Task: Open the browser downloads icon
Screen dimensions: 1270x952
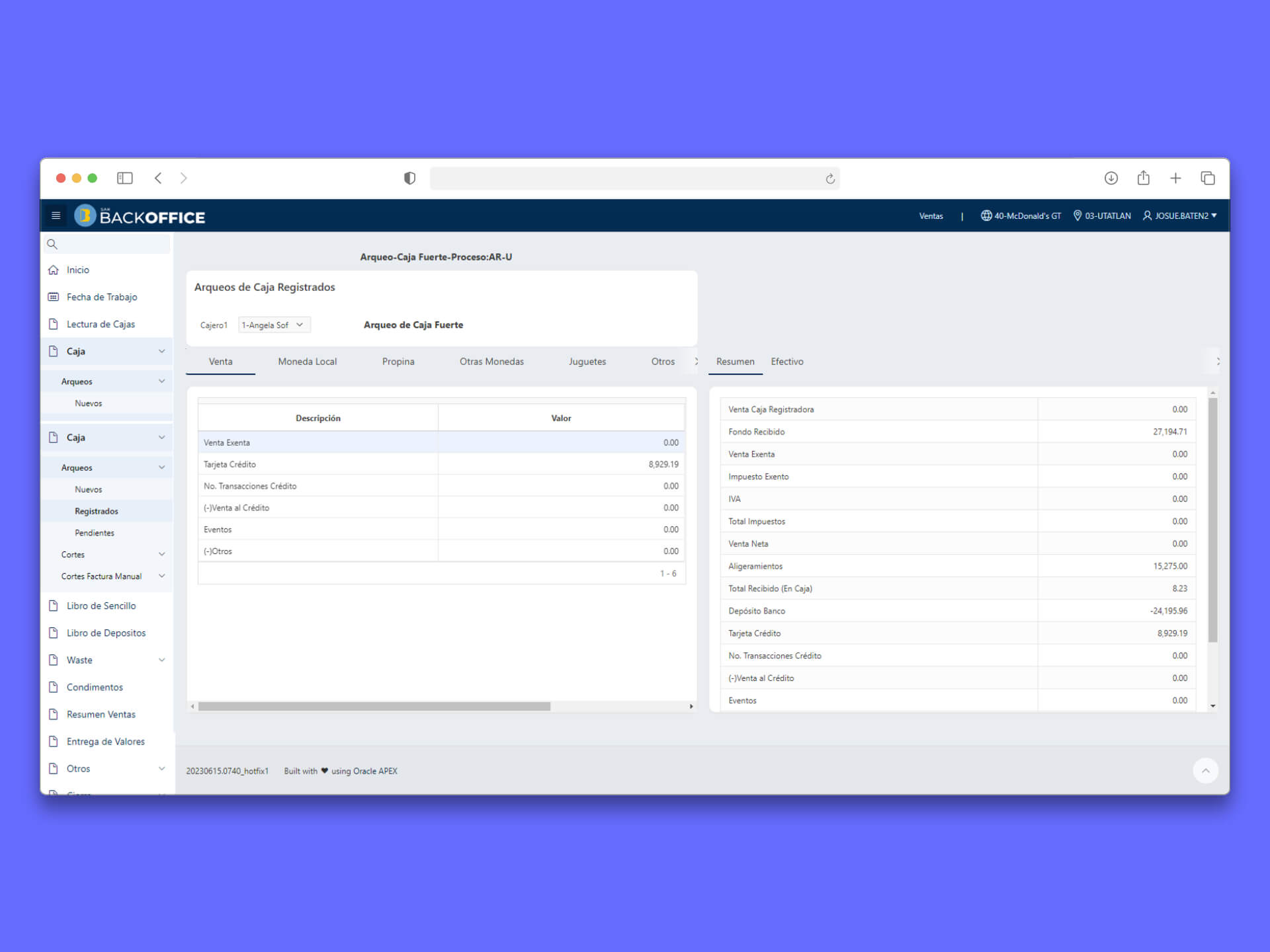Action: click(1111, 178)
